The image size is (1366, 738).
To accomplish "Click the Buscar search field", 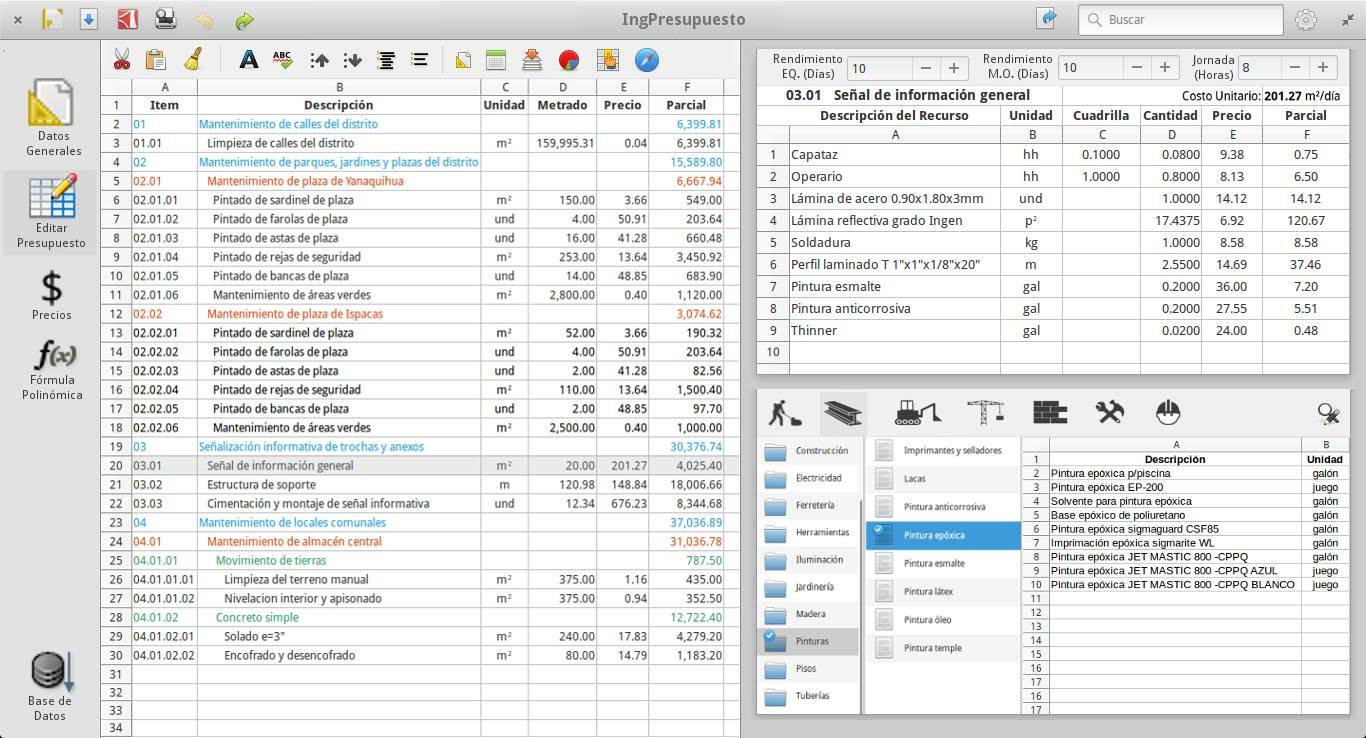I will (x=1180, y=19).
